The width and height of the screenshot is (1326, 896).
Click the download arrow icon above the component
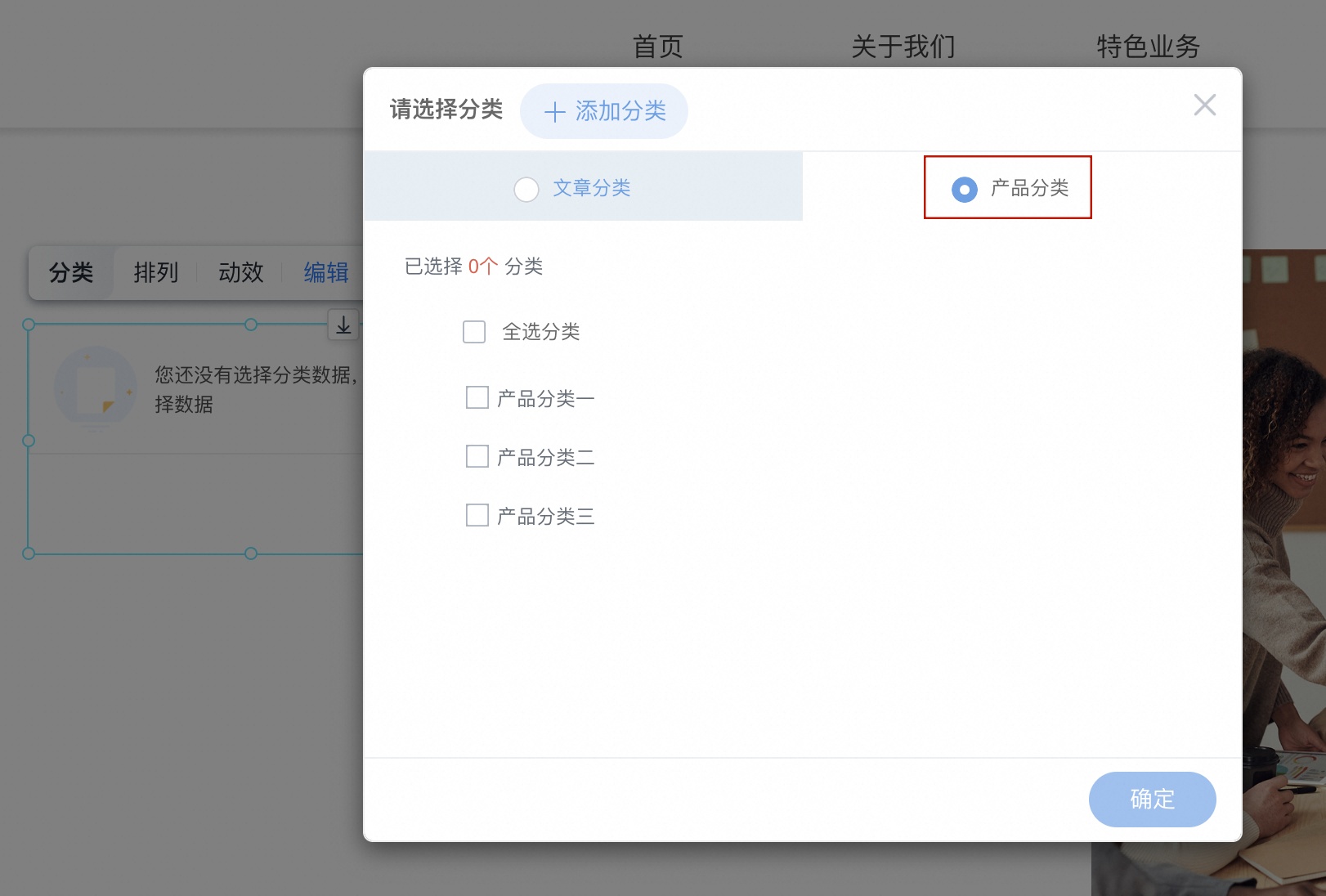[x=343, y=325]
